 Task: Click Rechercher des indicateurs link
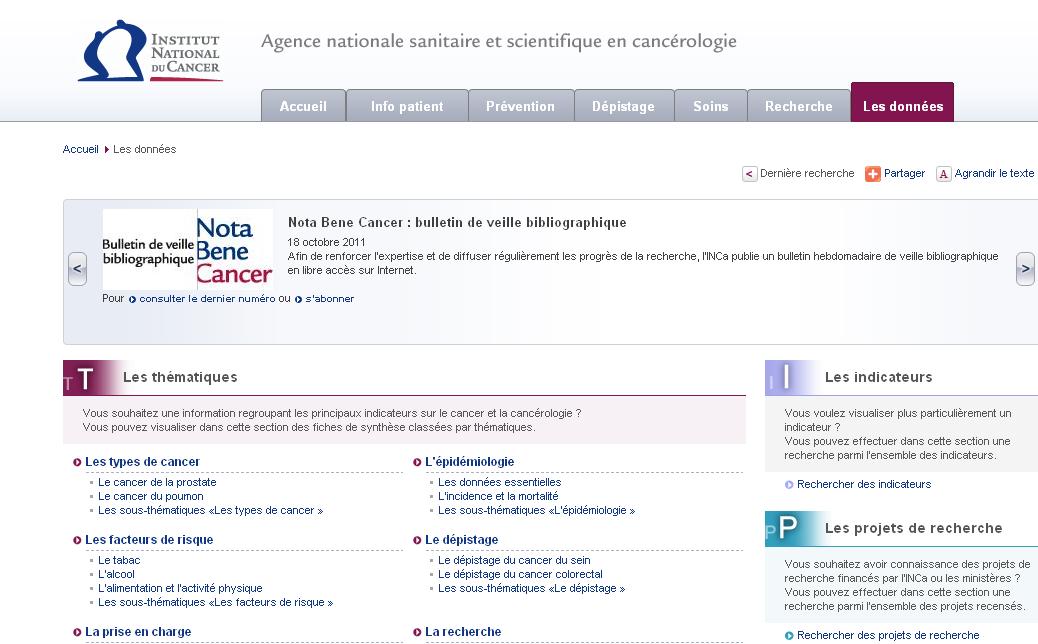point(864,484)
